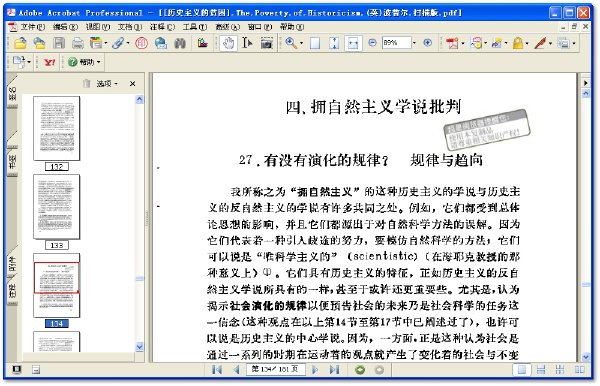Open the 工具(T) menu
Image resolution: width=600 pixels, height=386 pixels.
coord(195,27)
